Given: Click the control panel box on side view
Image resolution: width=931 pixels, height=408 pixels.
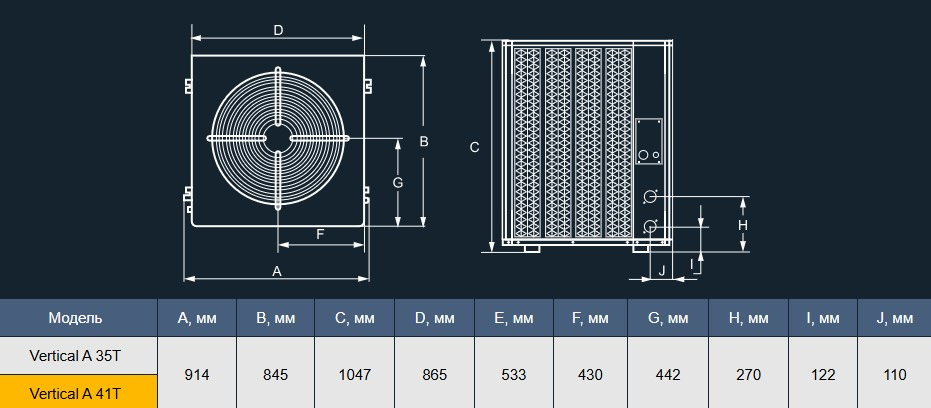Looking at the screenshot, I should click(649, 140).
